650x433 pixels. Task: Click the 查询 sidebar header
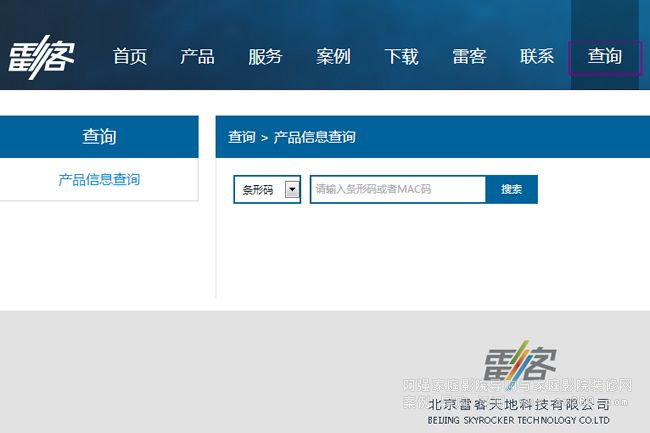[x=99, y=137]
